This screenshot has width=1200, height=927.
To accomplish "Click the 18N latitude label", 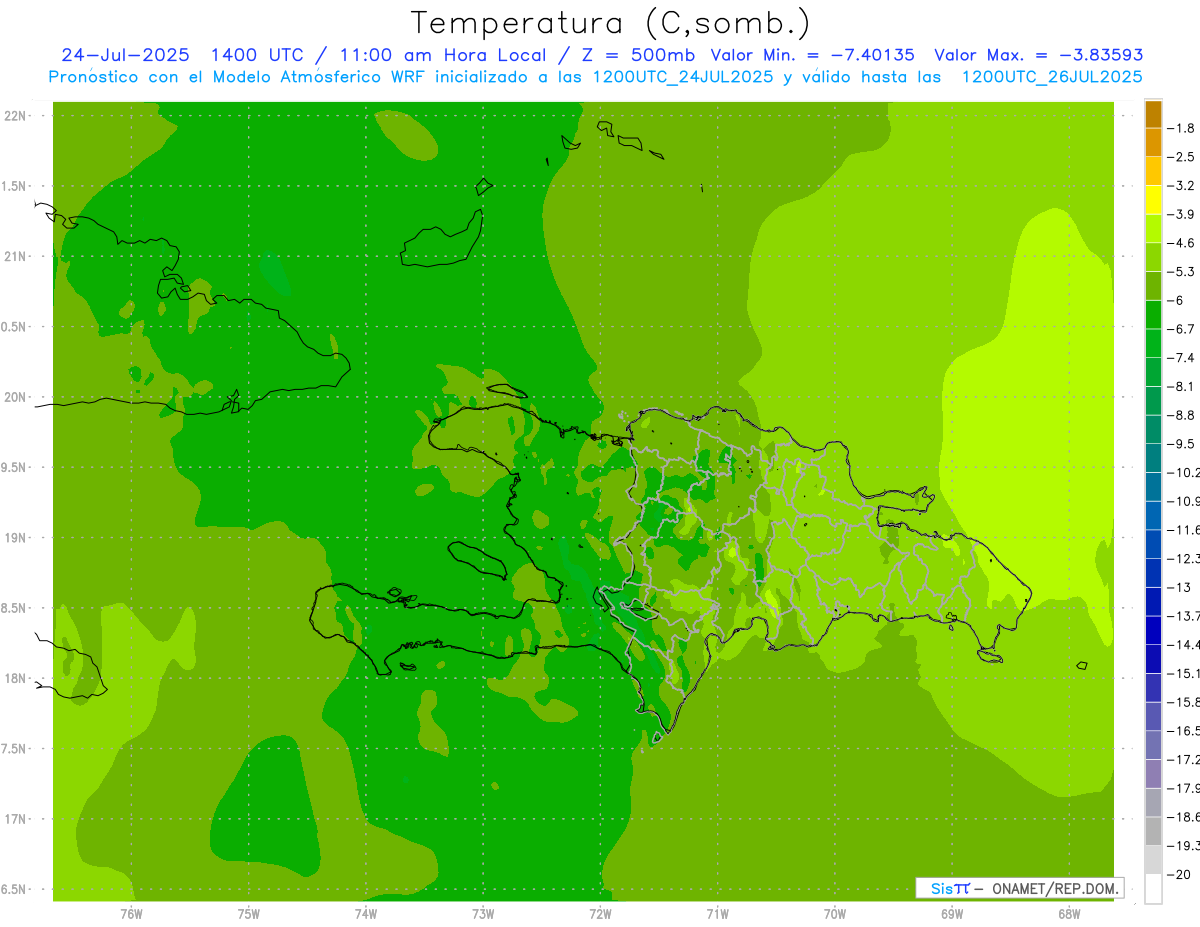I will pos(14,678).
